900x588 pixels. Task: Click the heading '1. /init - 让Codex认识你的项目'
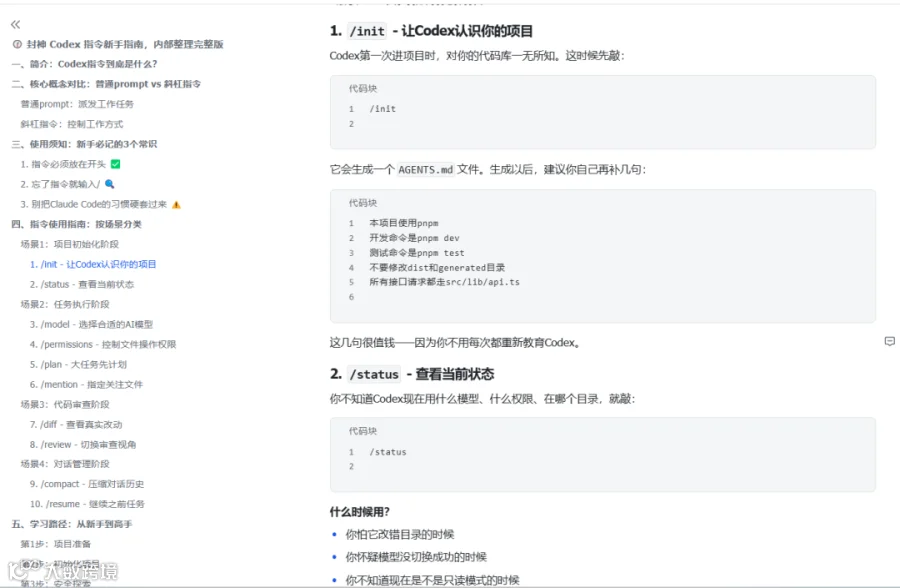pos(431,31)
